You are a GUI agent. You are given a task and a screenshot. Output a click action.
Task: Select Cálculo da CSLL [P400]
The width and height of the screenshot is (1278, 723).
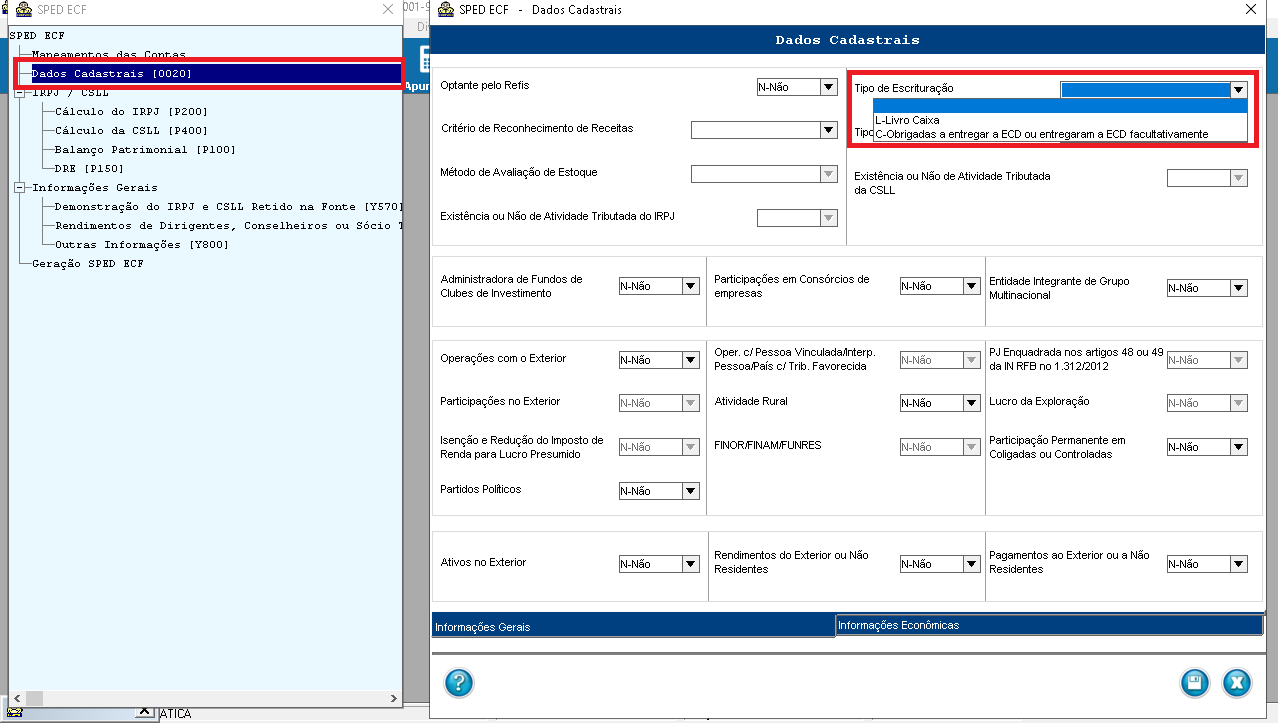click(132, 131)
